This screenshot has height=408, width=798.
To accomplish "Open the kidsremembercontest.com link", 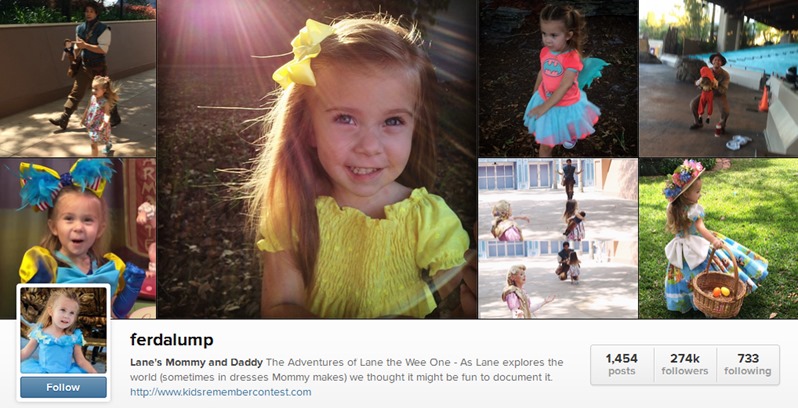I will pos(220,392).
